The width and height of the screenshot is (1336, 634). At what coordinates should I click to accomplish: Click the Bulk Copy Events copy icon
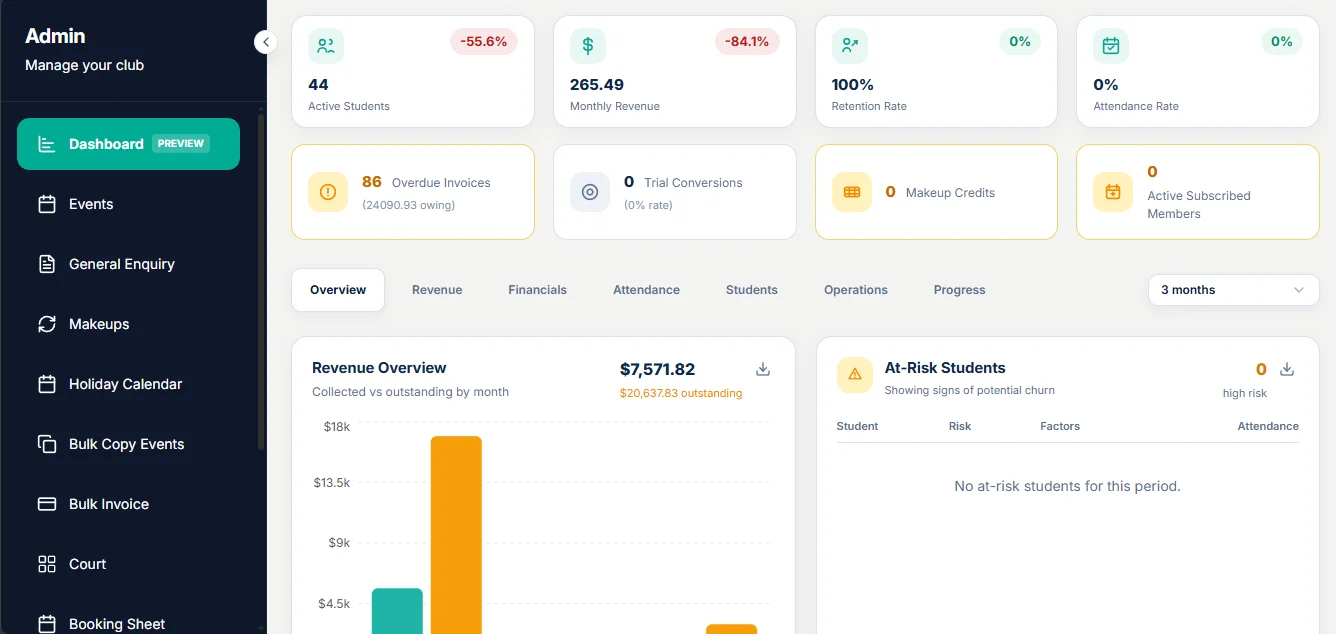[x=47, y=444]
